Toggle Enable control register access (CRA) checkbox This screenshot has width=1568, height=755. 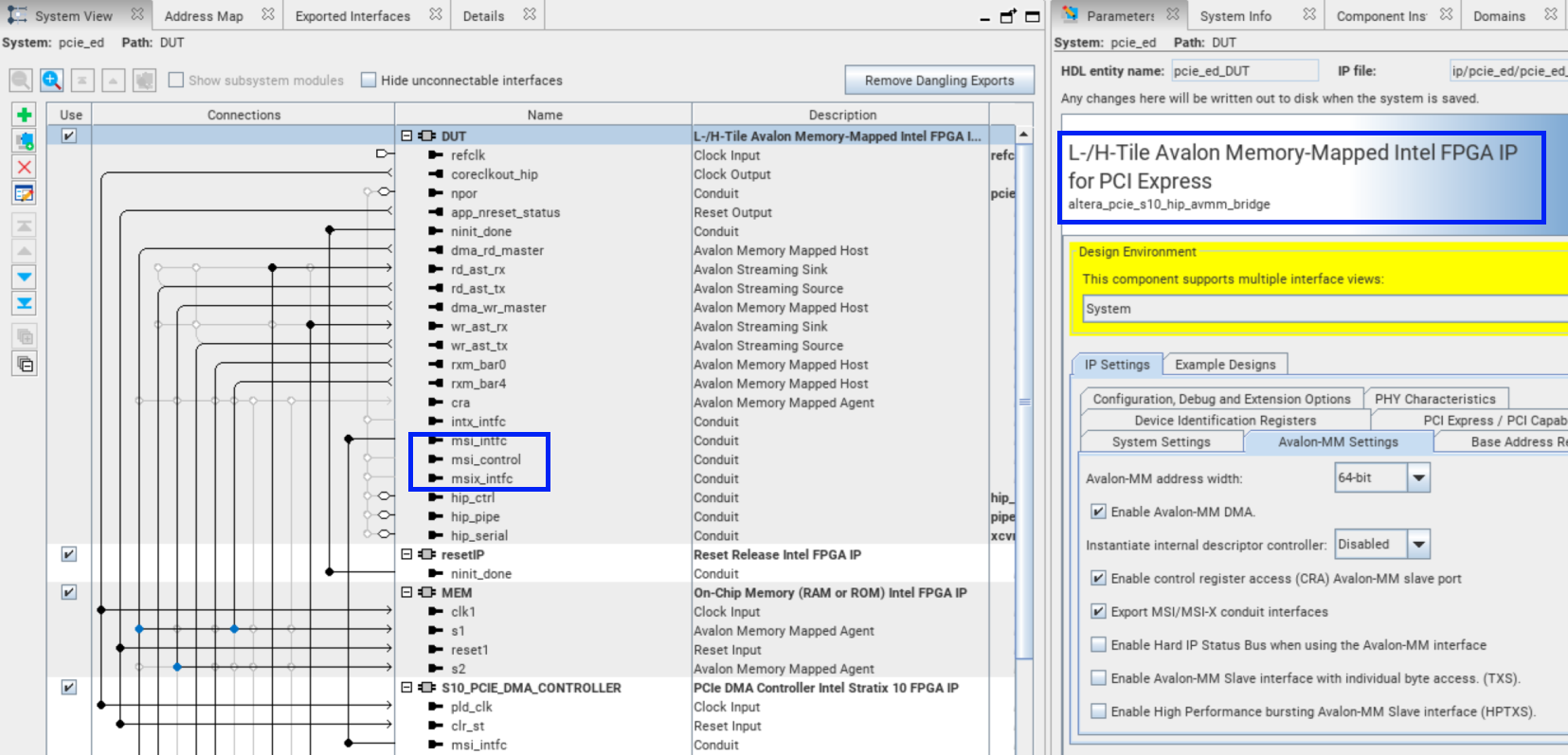point(1098,578)
